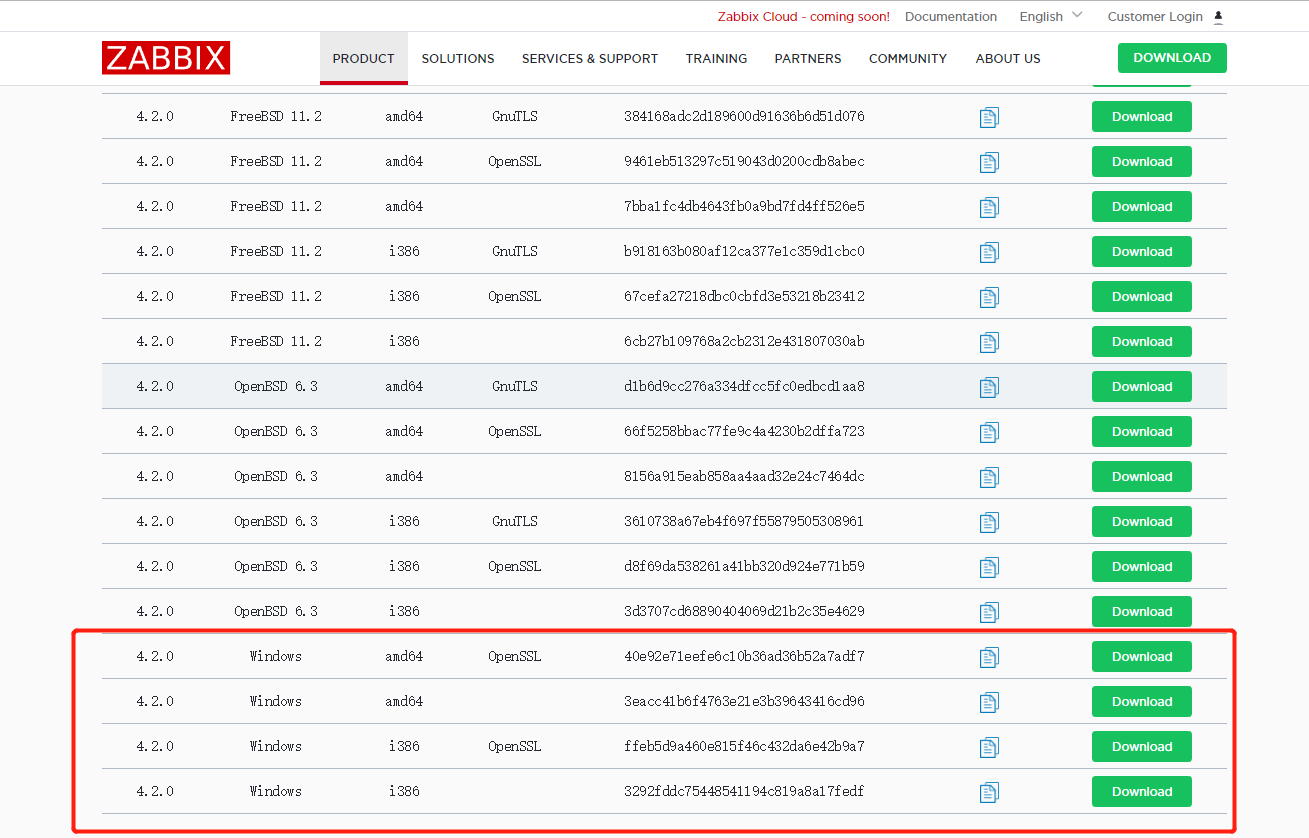Select hash text d1b6d9cc276a334dfcc5fc0edbcd1aa8
This screenshot has width=1309, height=838.
(x=744, y=386)
